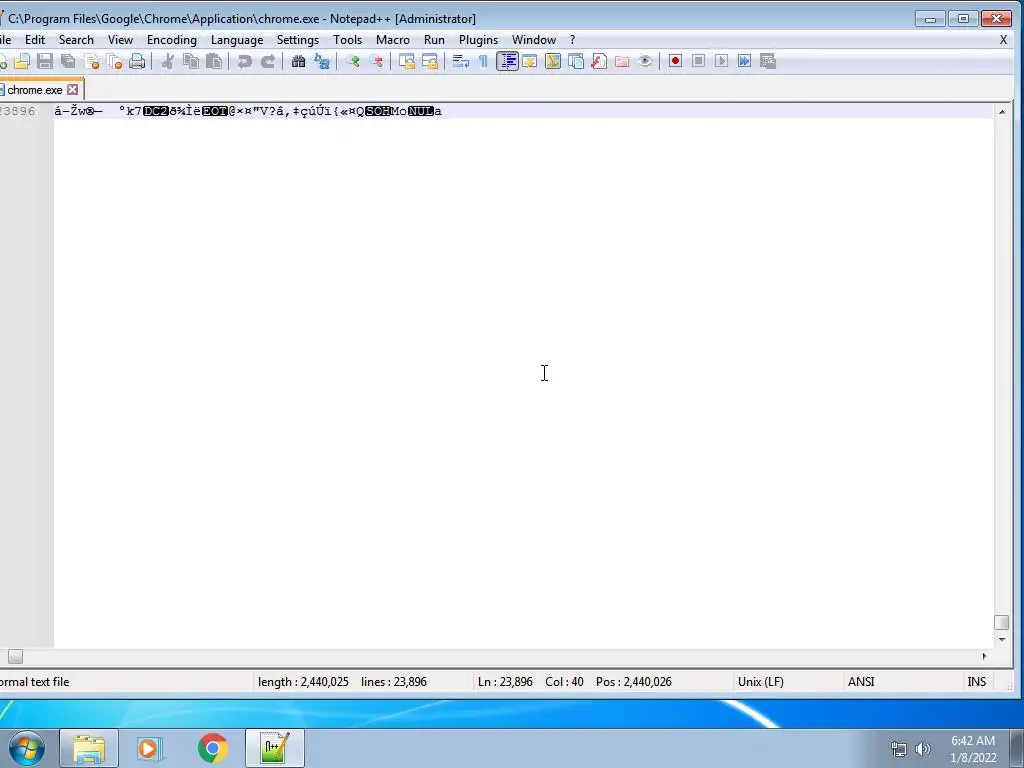Show the Document Map panel icon

tap(552, 61)
